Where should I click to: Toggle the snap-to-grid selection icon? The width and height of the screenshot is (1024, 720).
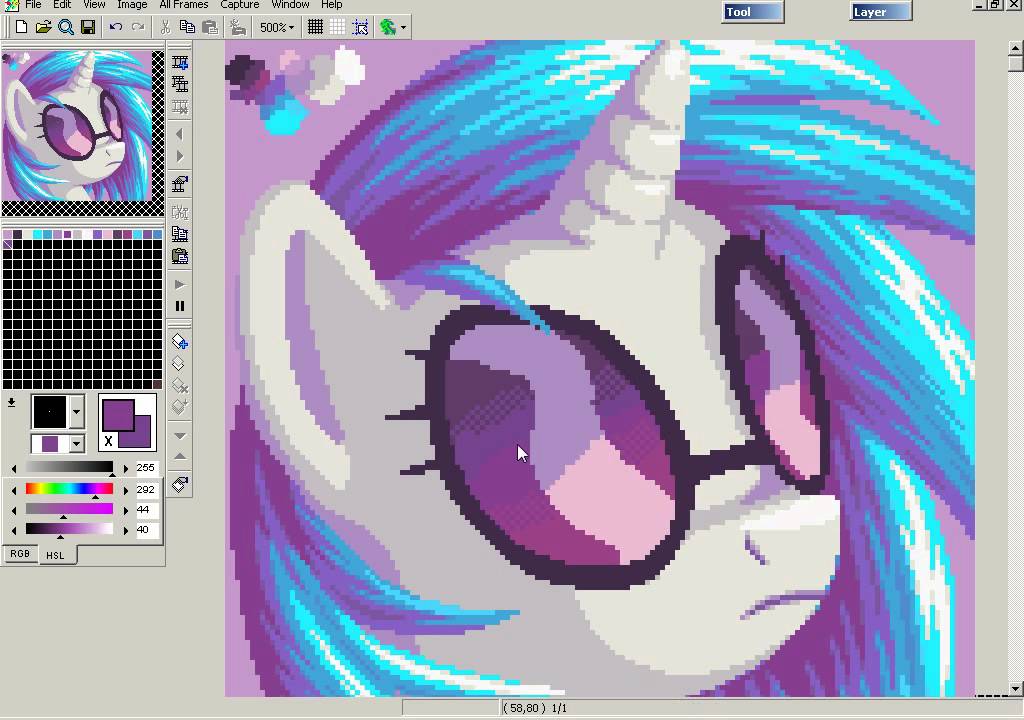pos(360,27)
